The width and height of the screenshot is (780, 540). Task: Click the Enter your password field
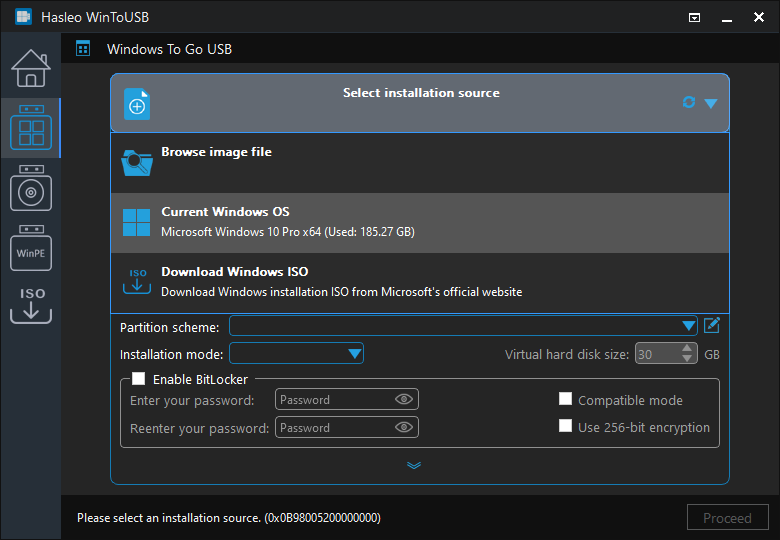(x=347, y=399)
